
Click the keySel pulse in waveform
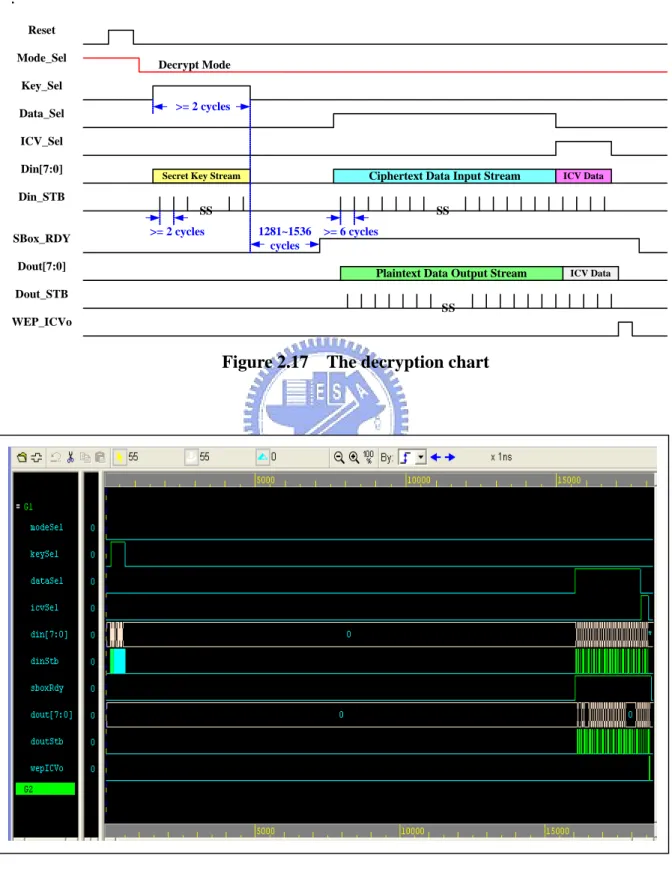point(118,553)
